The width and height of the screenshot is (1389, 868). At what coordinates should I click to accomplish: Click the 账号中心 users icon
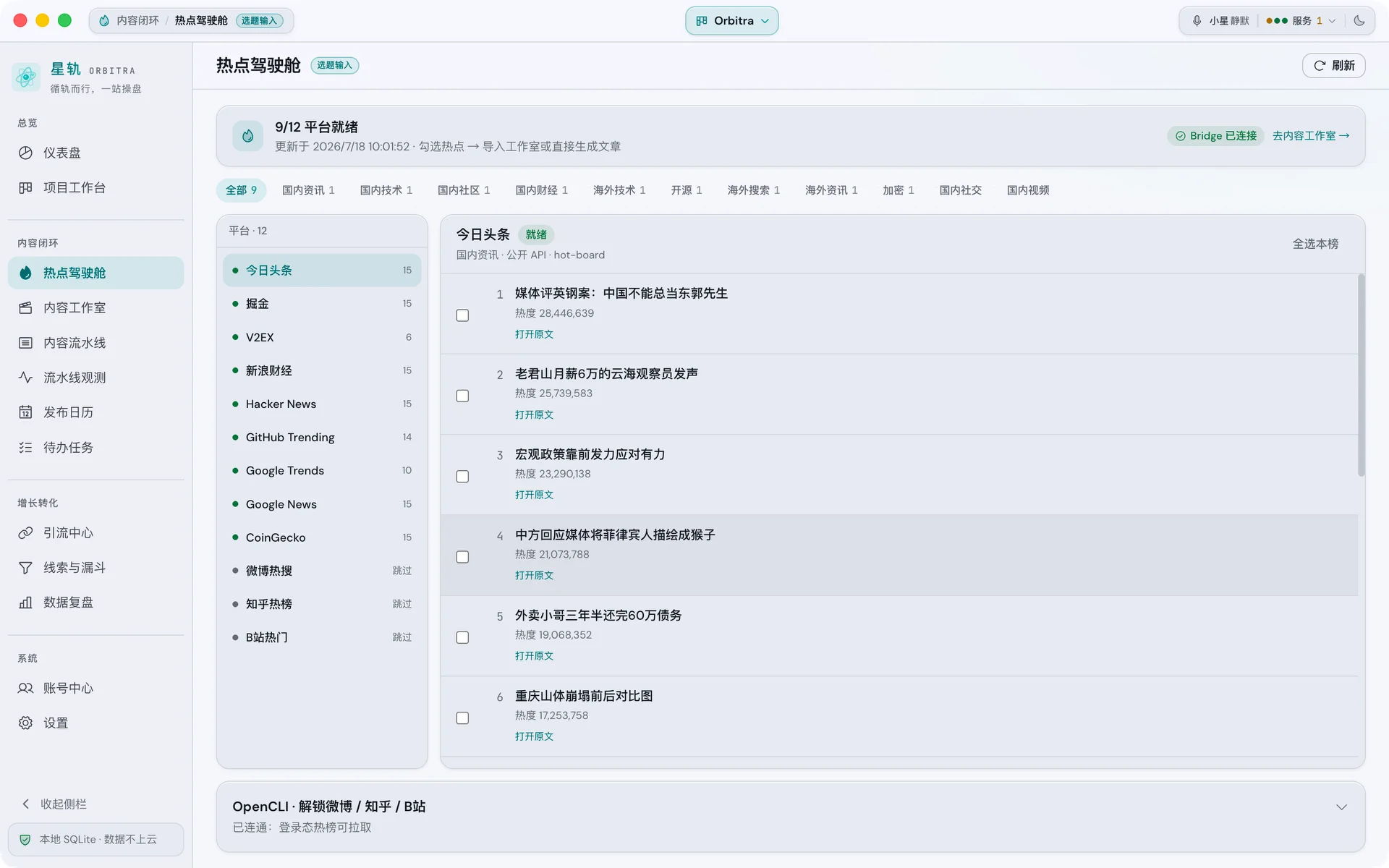coord(25,688)
